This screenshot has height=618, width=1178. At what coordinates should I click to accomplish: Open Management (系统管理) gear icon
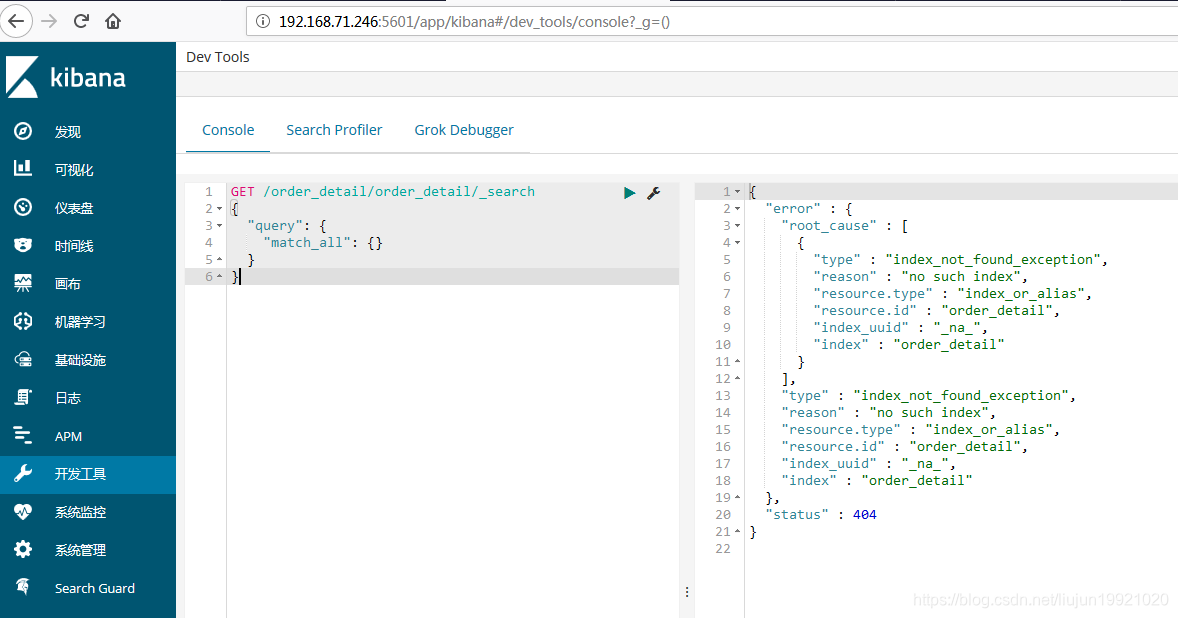pyautogui.click(x=23, y=550)
